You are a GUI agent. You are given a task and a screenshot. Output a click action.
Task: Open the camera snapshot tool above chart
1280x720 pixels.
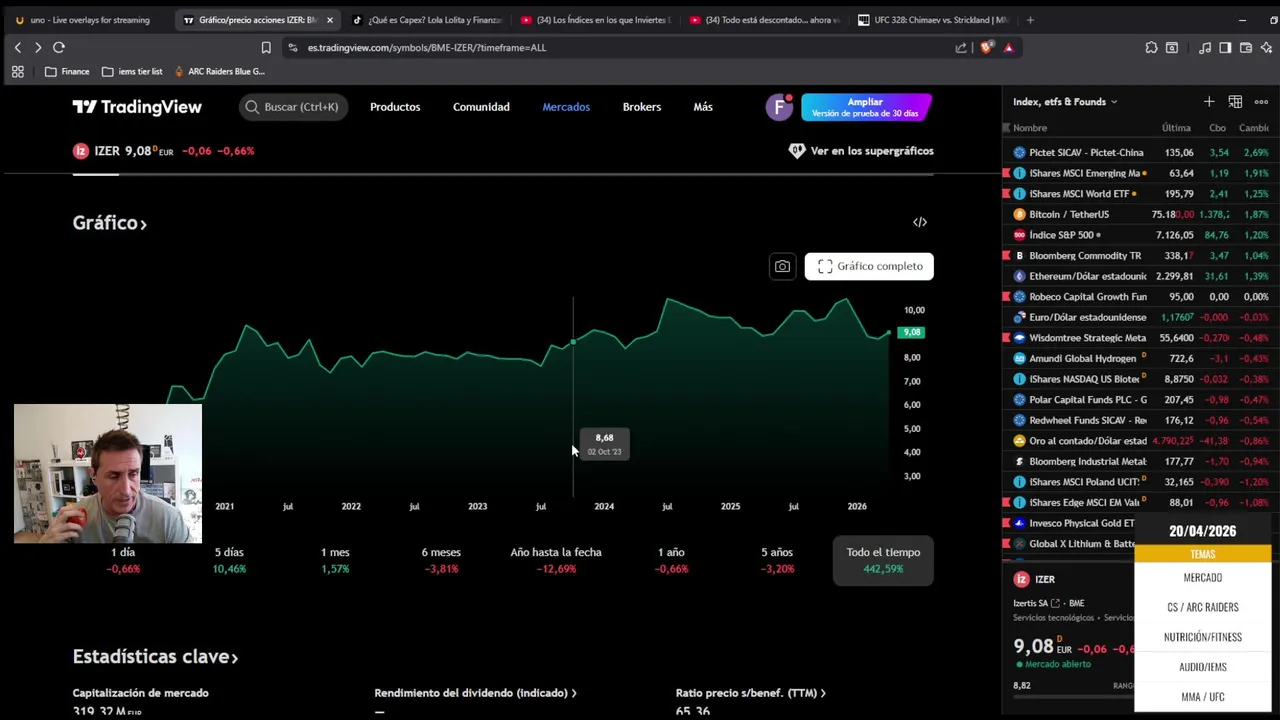(x=782, y=266)
